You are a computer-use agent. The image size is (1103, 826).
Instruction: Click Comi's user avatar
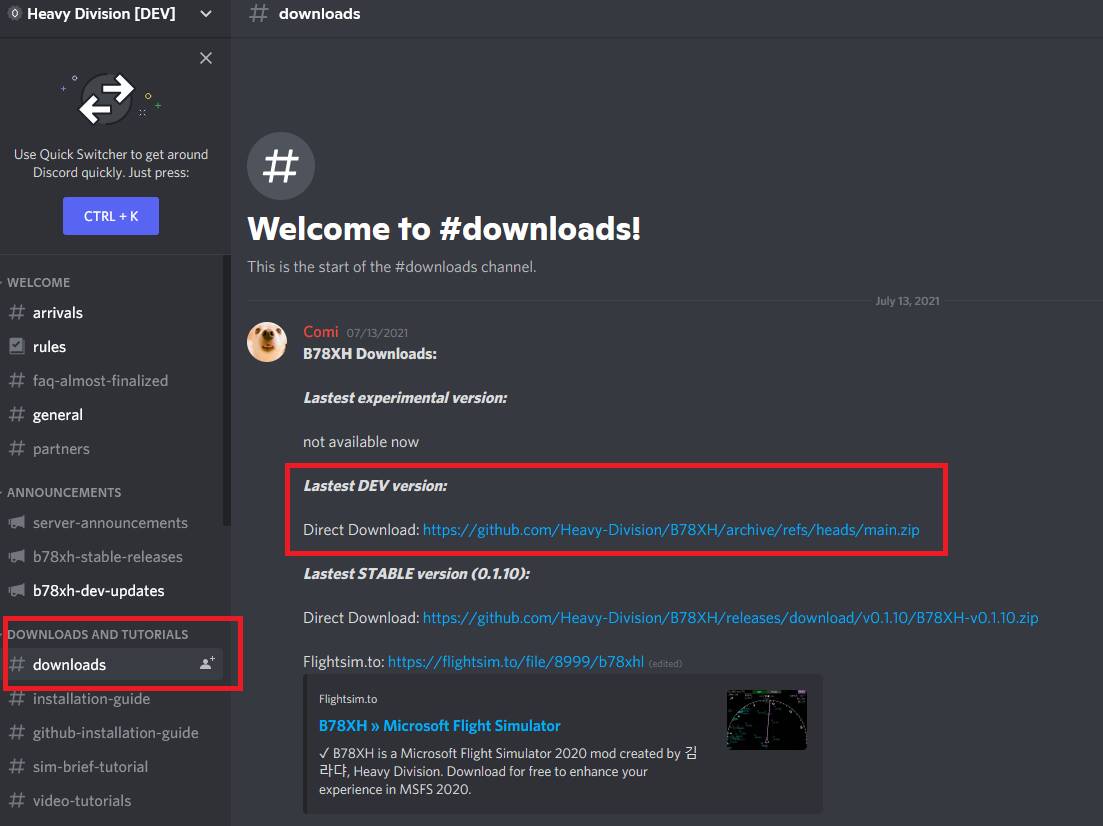coord(267,342)
